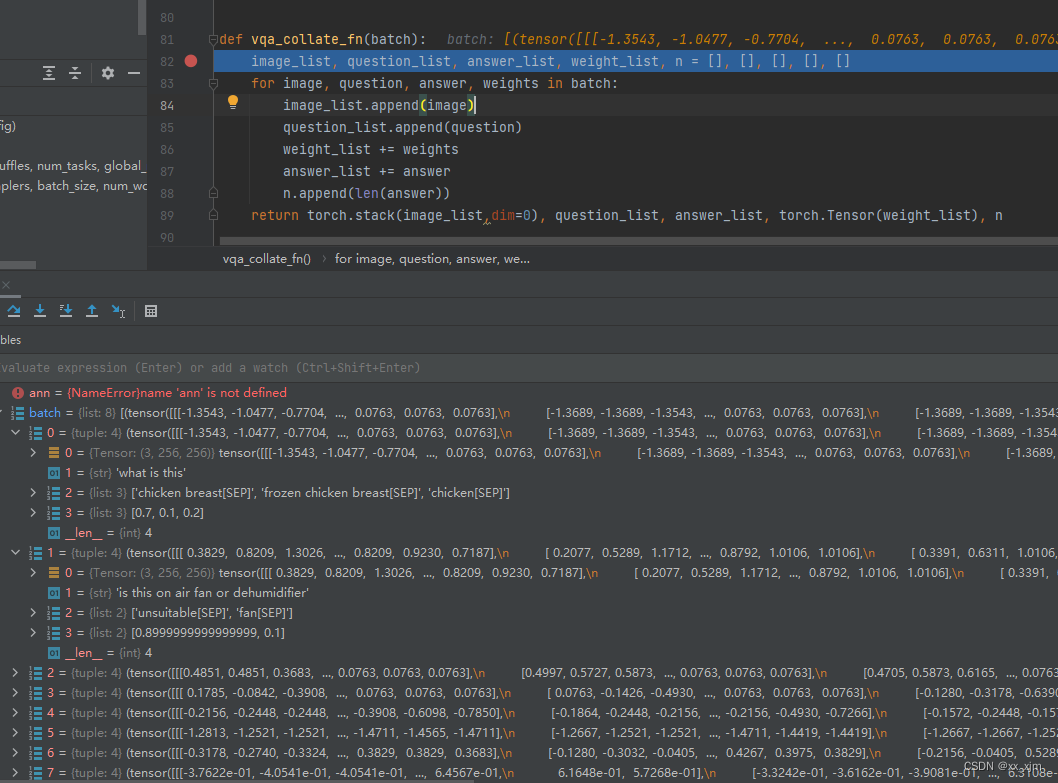Screen dimensions: 1058x783
Task: Toggle the breakpoint on line 82
Action: pyautogui.click(x=190, y=61)
